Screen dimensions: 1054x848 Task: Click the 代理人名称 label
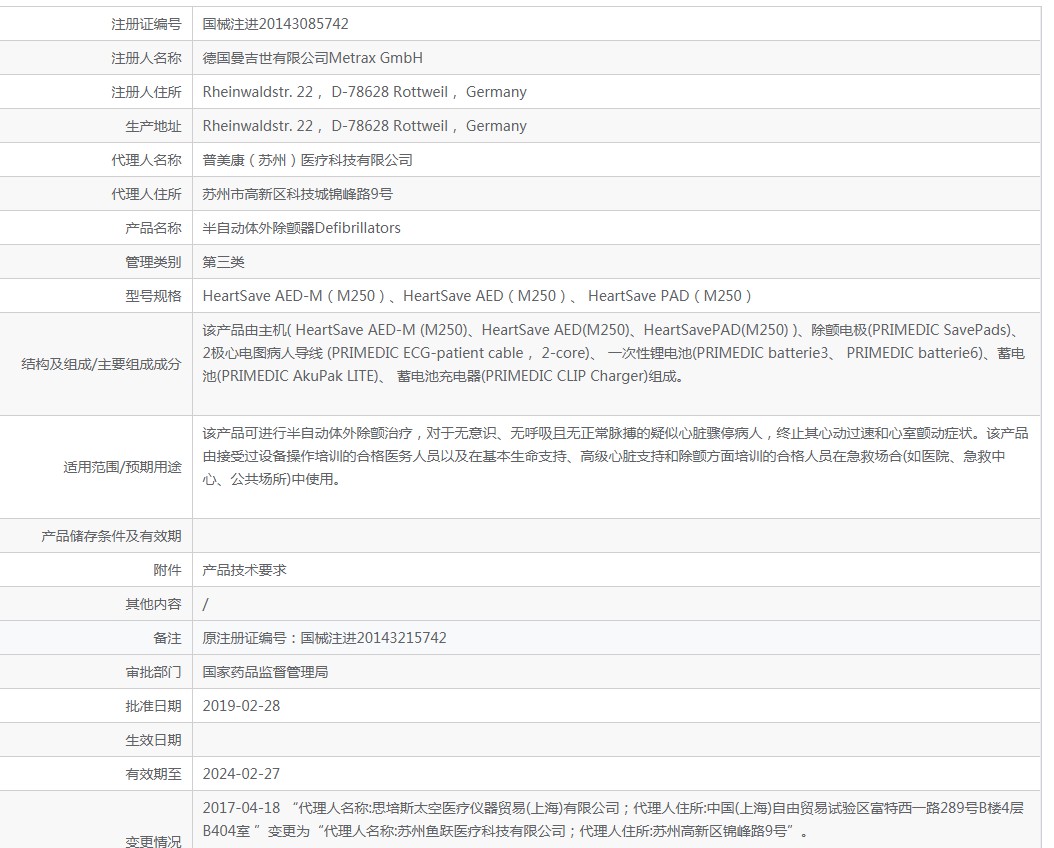point(147,161)
